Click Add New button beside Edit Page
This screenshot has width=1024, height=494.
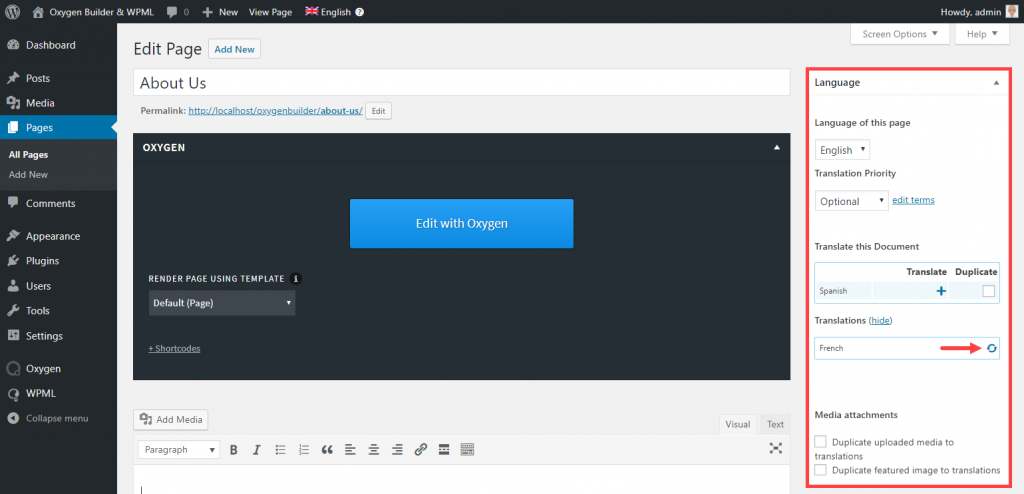pyautogui.click(x=234, y=49)
